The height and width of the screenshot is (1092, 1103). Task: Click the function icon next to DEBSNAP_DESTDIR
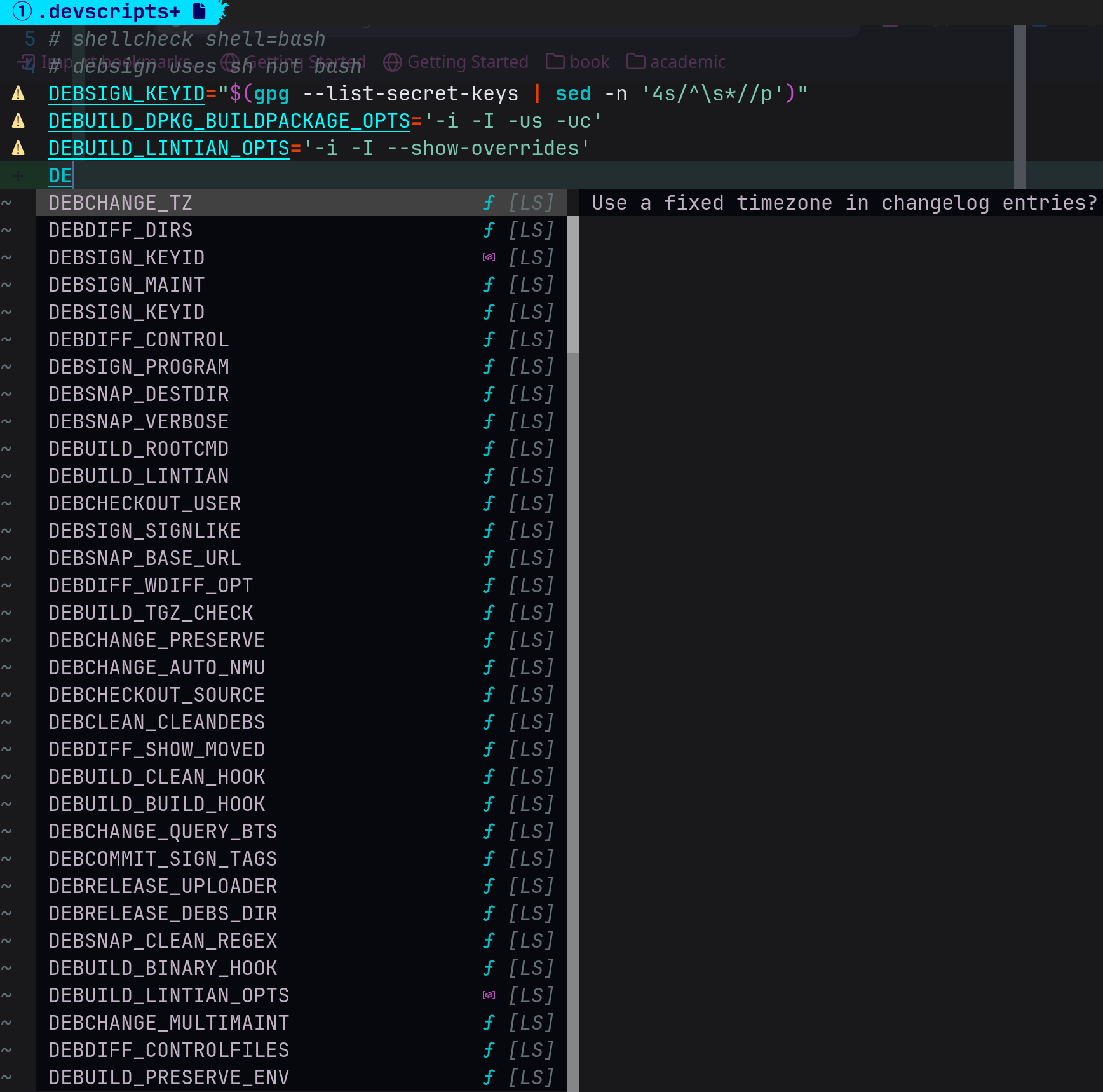click(x=489, y=394)
